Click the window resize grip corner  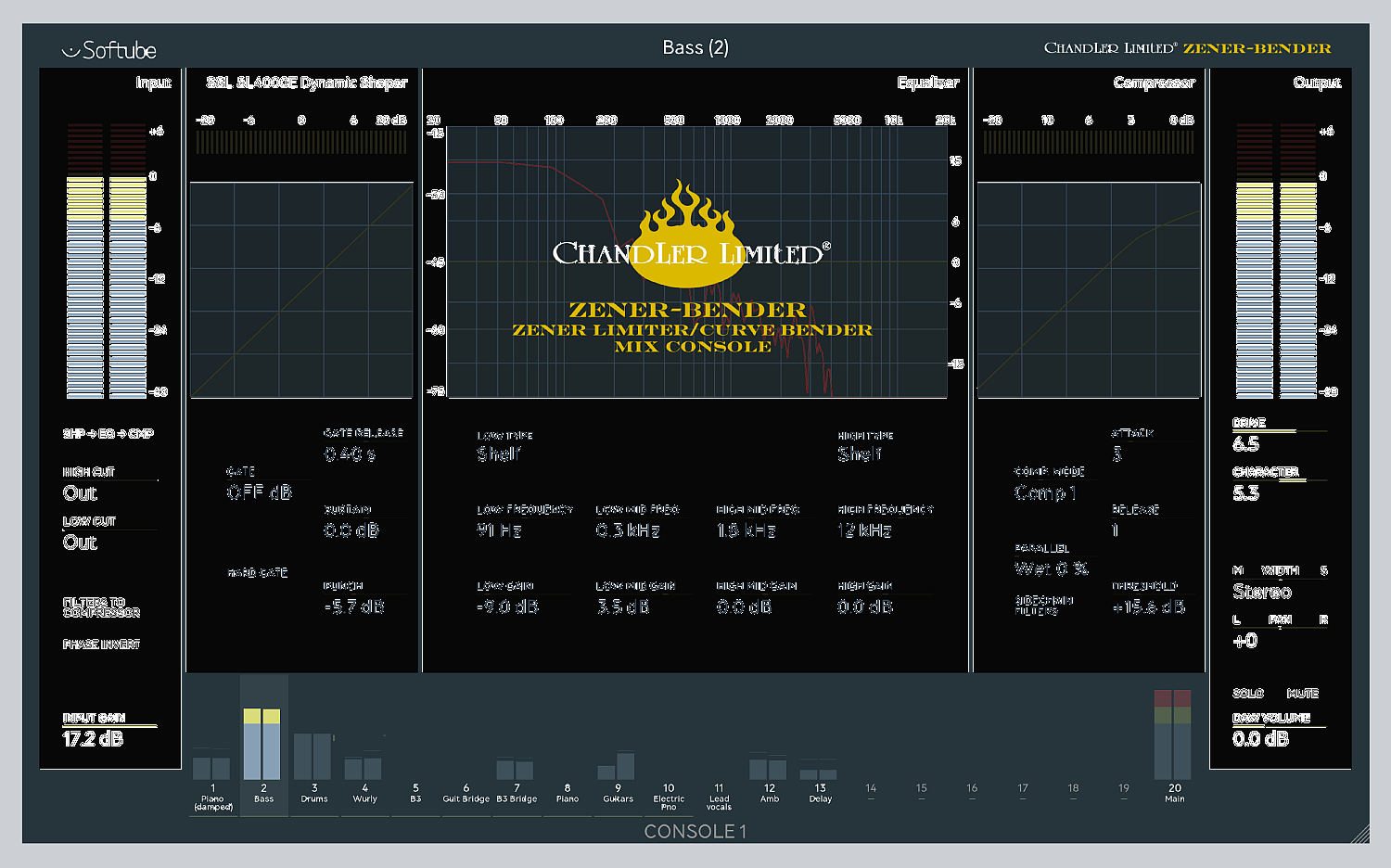point(1360,835)
